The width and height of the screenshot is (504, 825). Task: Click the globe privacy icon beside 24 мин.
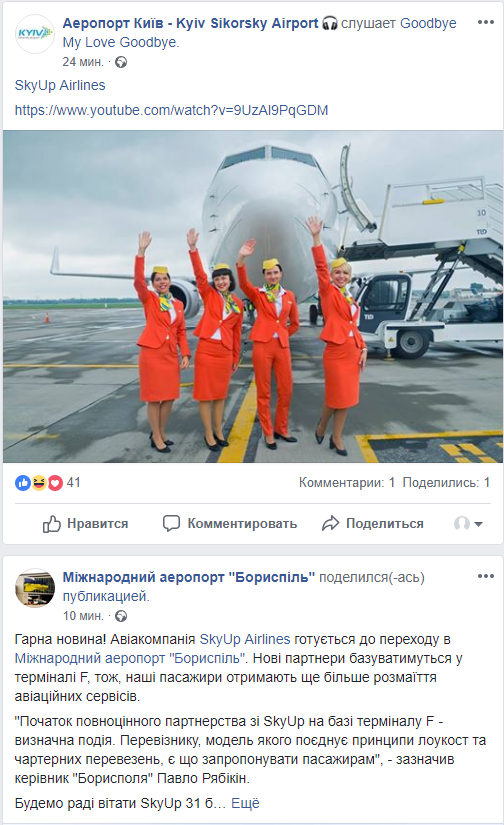[121, 62]
